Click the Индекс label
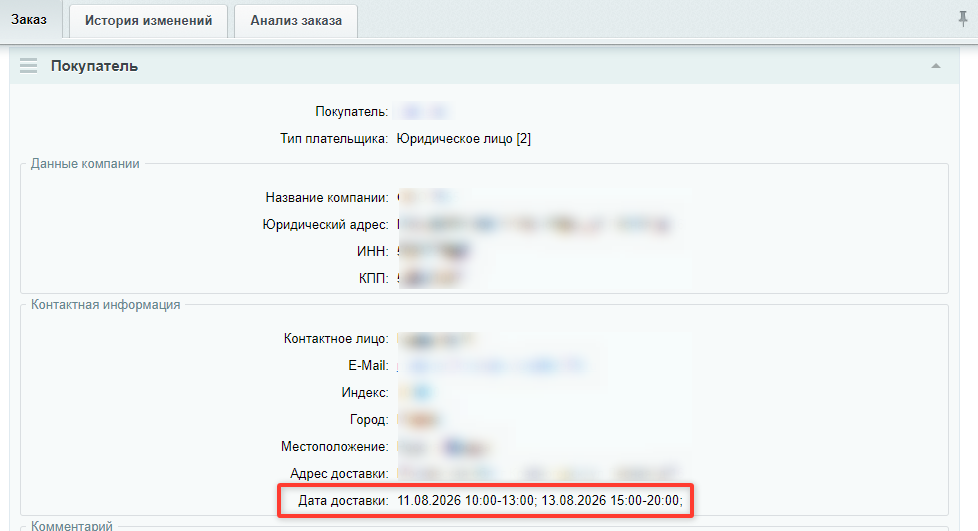This screenshot has width=978, height=531. point(365,392)
